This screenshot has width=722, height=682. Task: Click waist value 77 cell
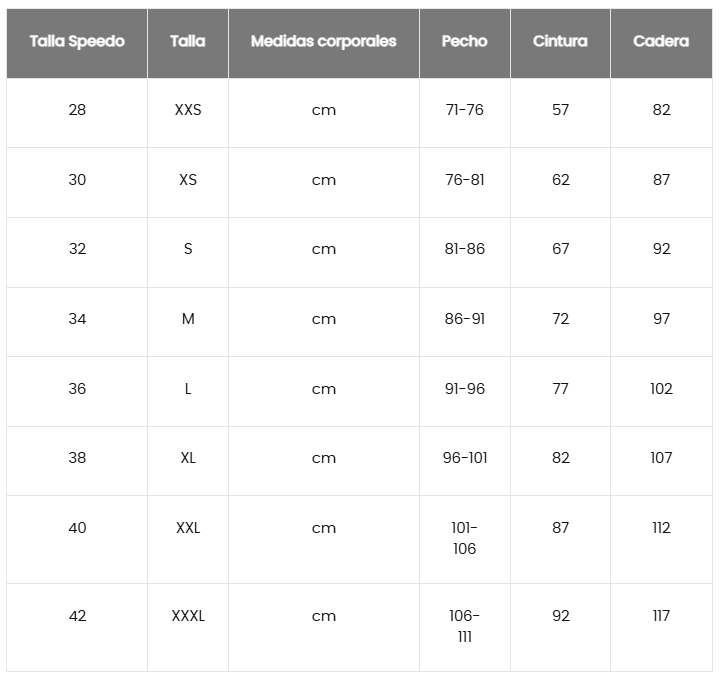[560, 389]
